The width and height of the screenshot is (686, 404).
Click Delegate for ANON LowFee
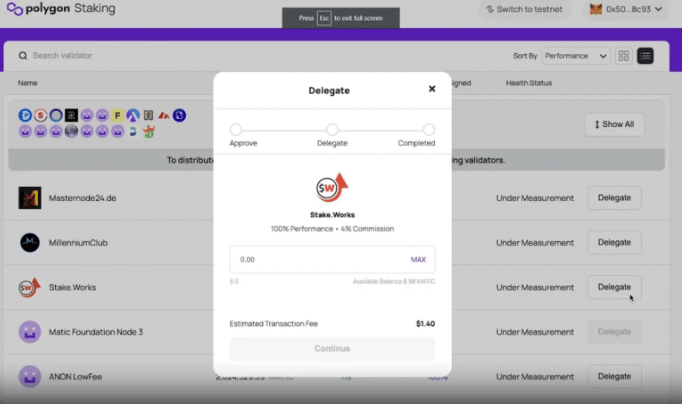pyautogui.click(x=614, y=376)
